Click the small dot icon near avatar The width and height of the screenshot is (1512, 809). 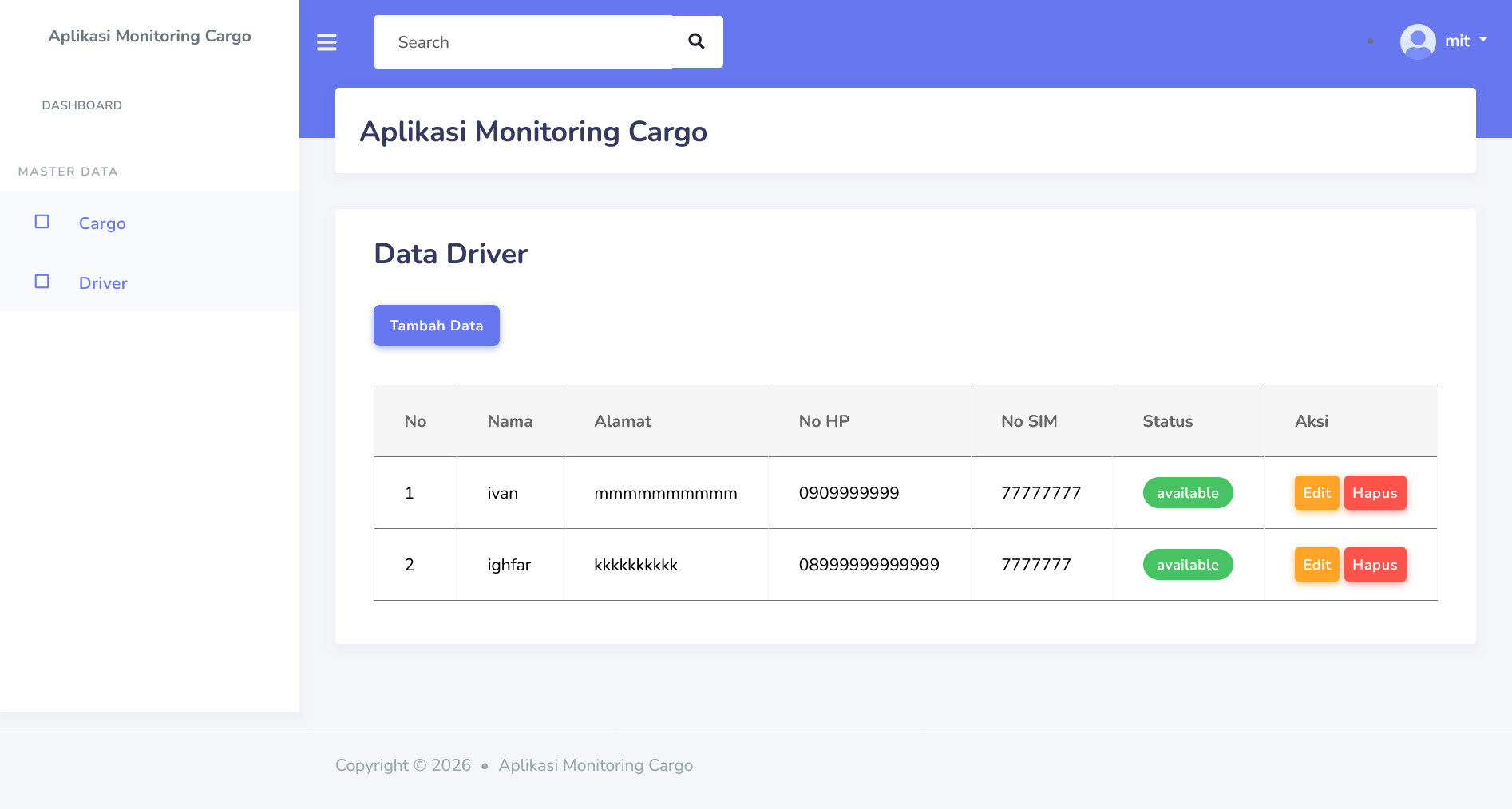pos(1371,41)
